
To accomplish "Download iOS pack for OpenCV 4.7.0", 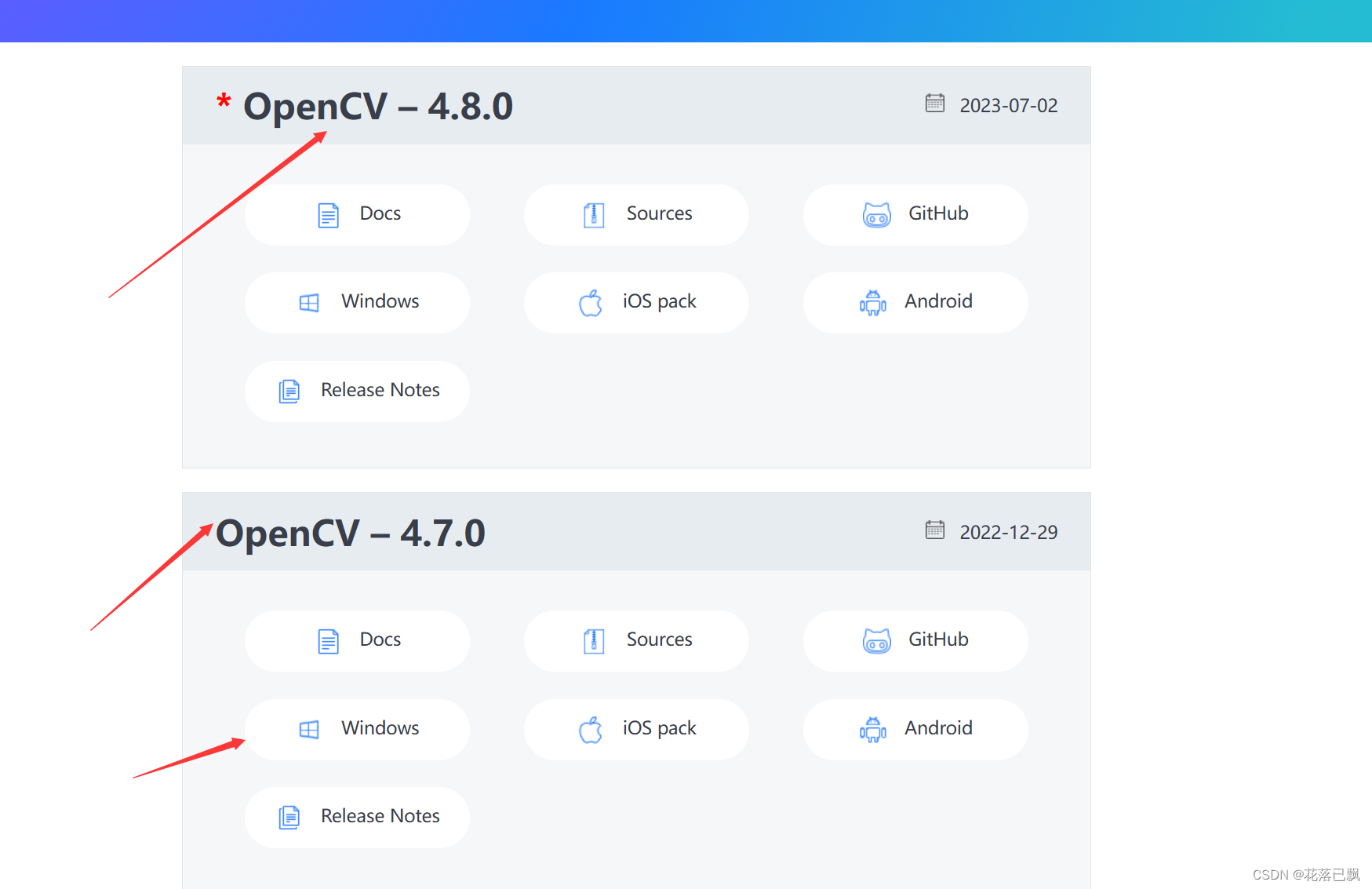I will coord(636,729).
